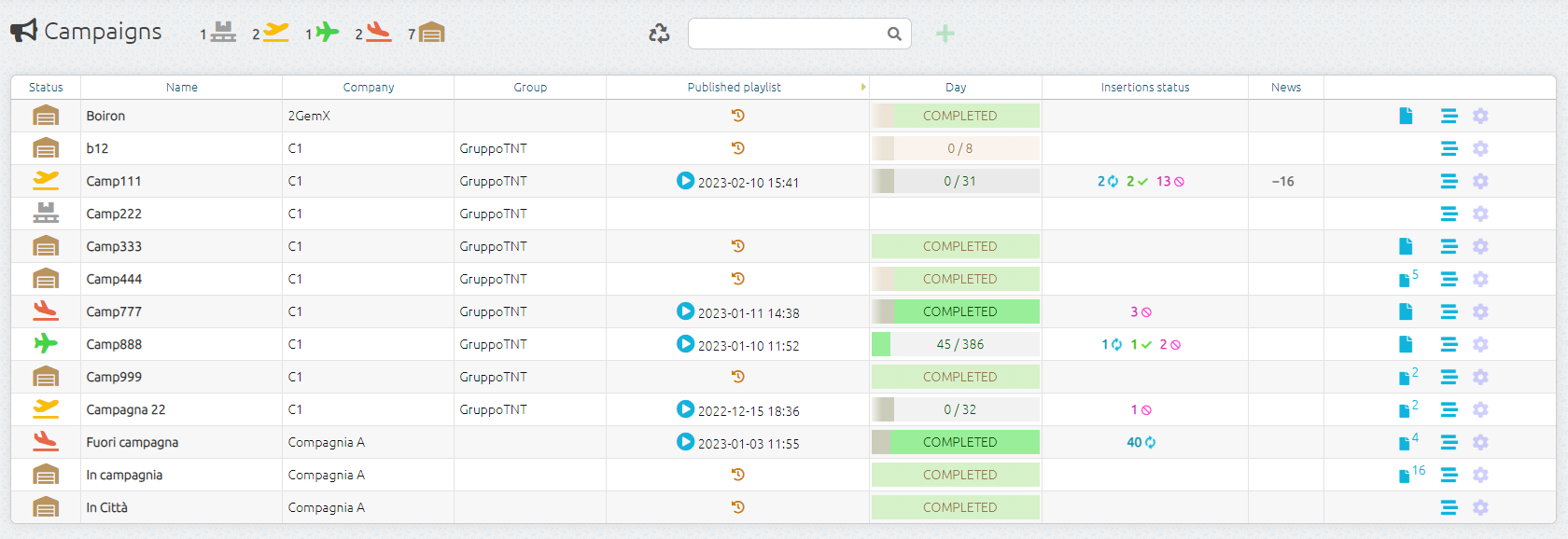Click the Insertions status column header

(1145, 87)
